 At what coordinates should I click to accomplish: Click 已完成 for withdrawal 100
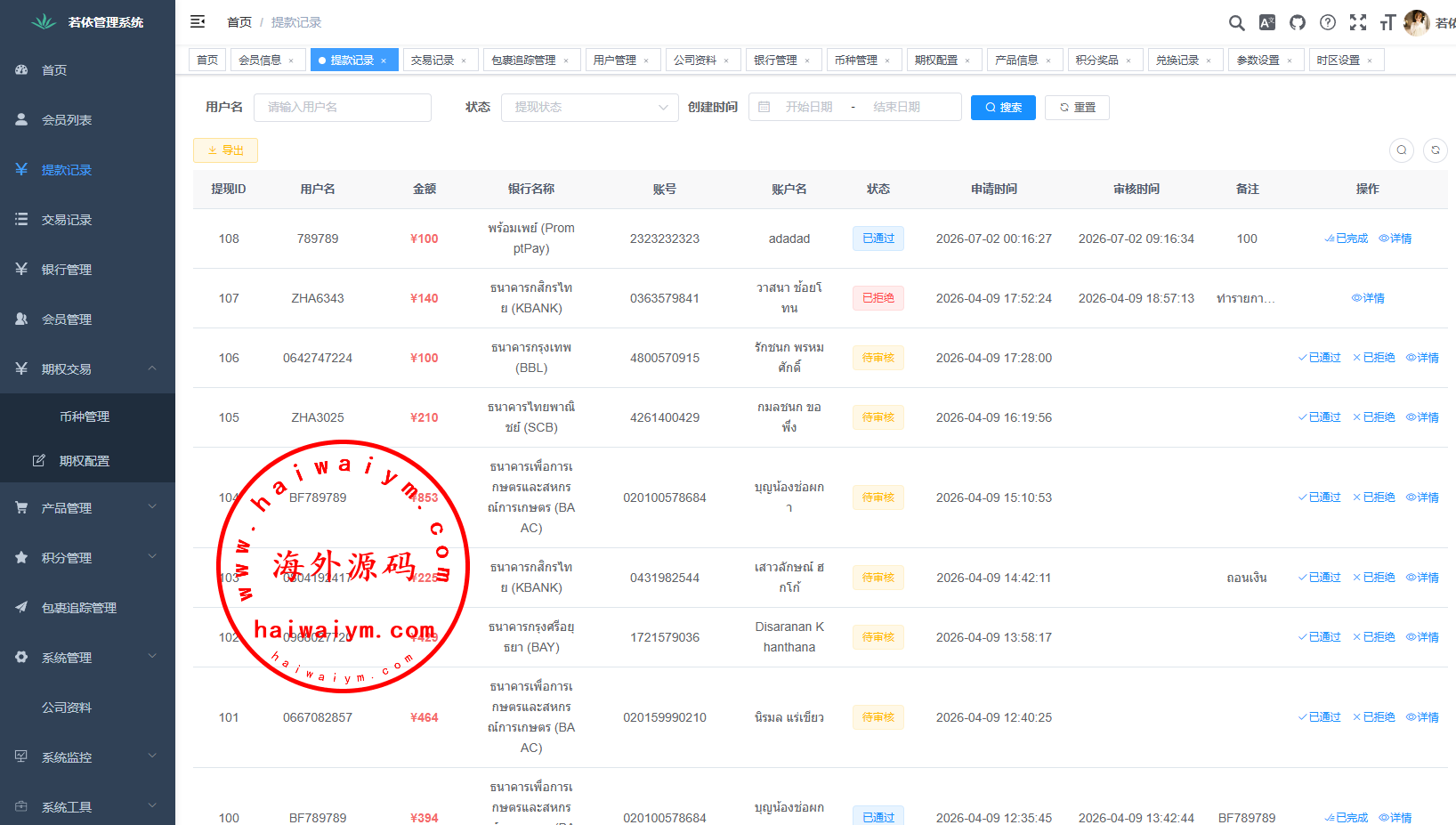click(x=1347, y=818)
